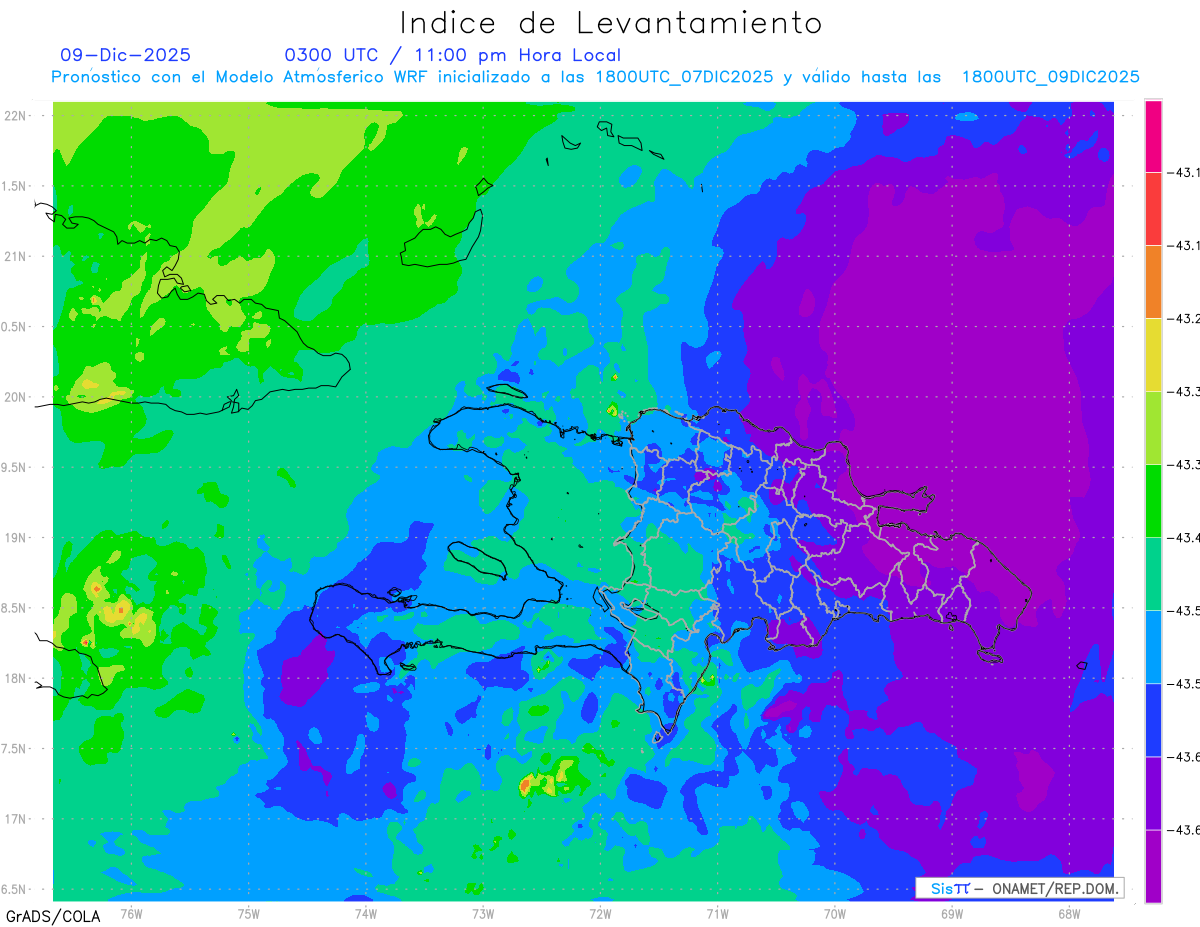Select the '0300 UTC / 11:00 pm Hora Local' text
Viewport: 1200px width, 927px height.
453,55
